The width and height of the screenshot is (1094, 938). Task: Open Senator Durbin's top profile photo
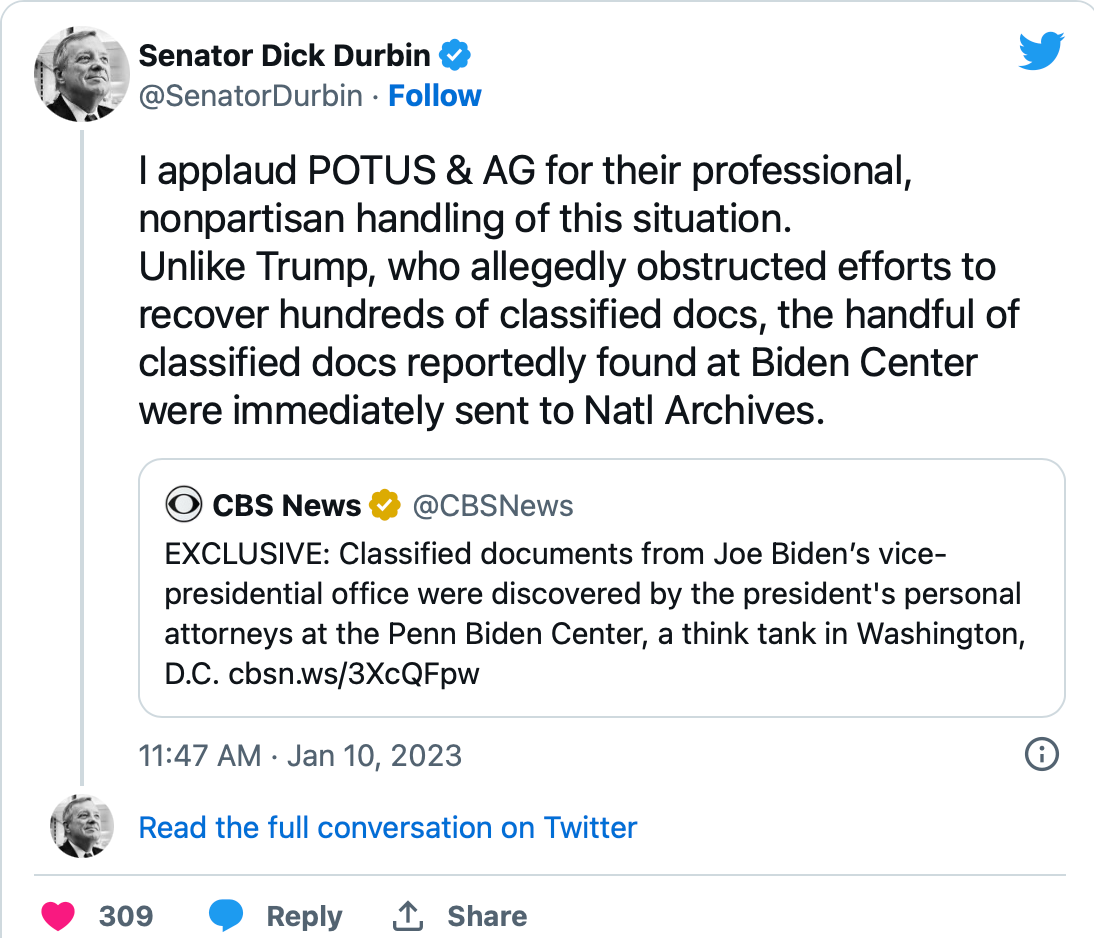click(x=82, y=74)
